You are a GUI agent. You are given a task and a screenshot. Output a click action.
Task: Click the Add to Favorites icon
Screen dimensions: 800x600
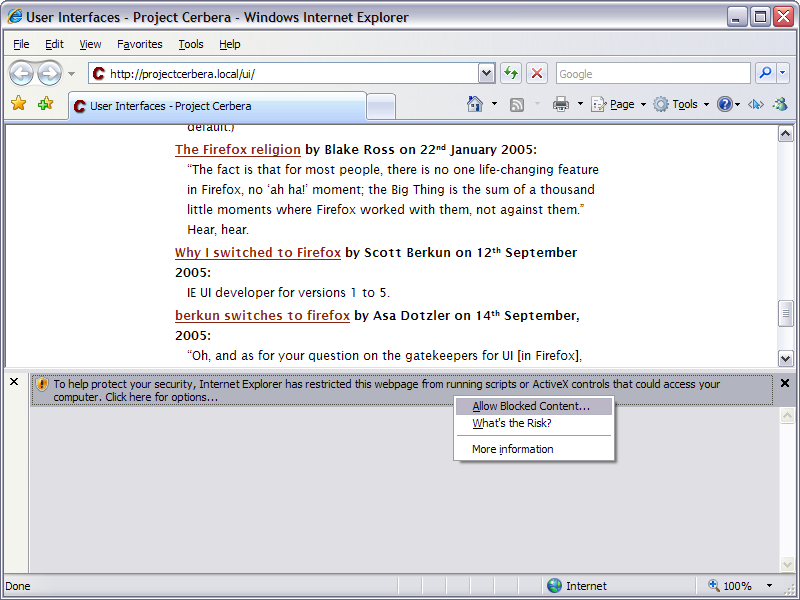click(x=45, y=104)
